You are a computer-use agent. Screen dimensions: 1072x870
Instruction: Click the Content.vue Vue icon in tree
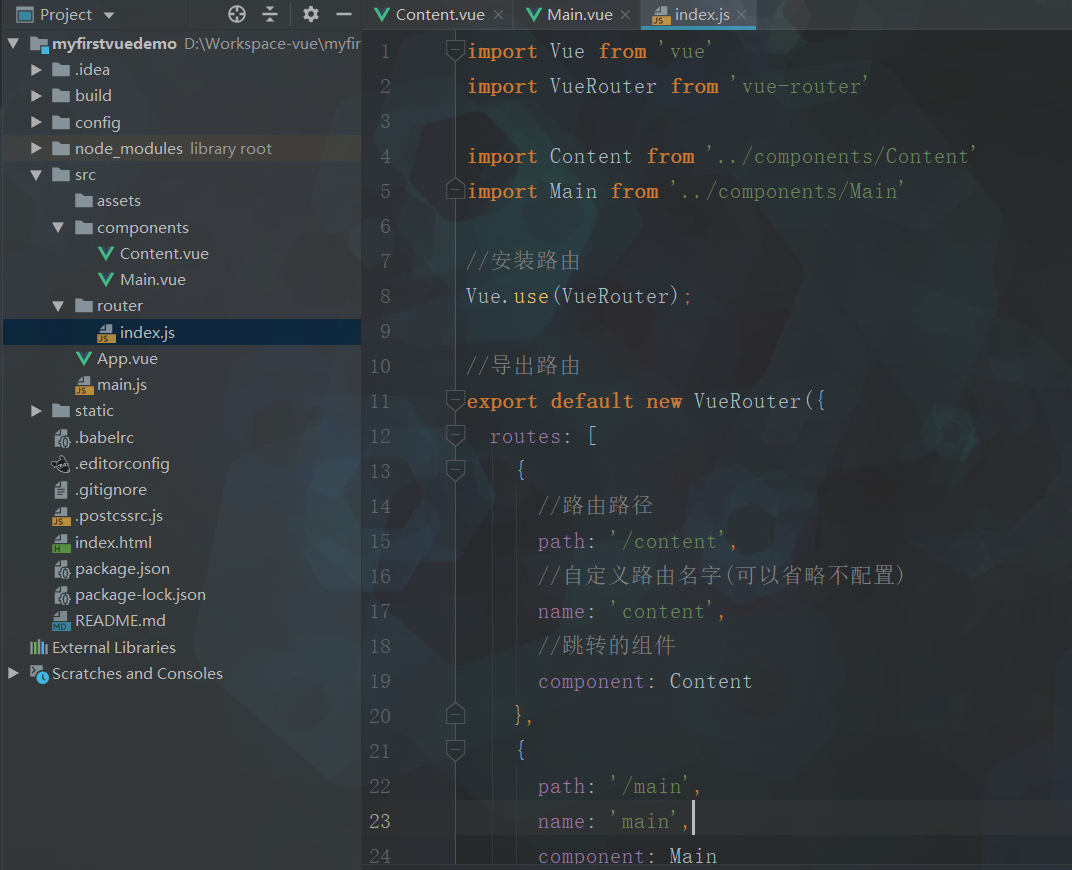point(106,254)
